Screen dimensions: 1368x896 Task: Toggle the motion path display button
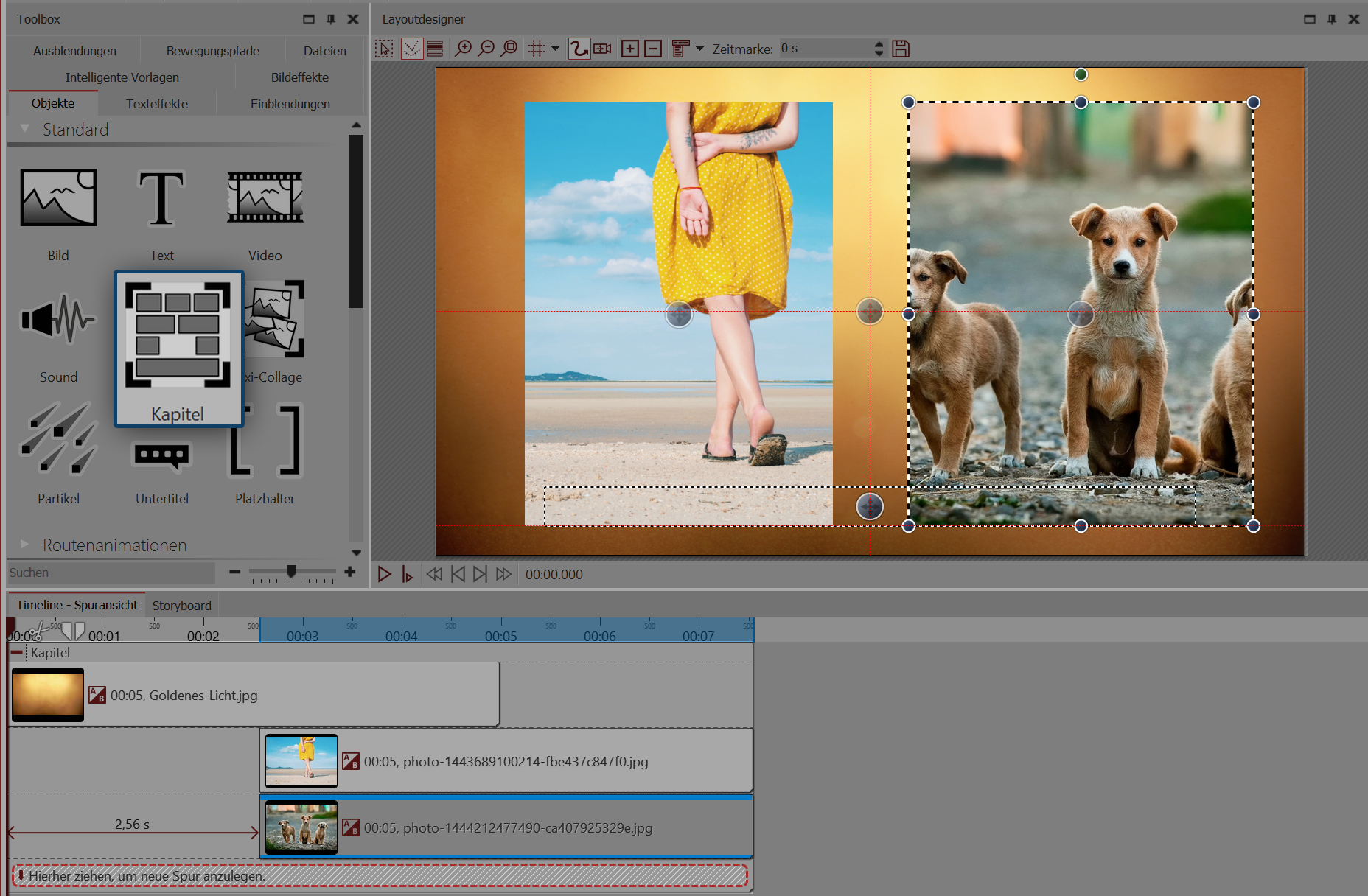tap(579, 49)
